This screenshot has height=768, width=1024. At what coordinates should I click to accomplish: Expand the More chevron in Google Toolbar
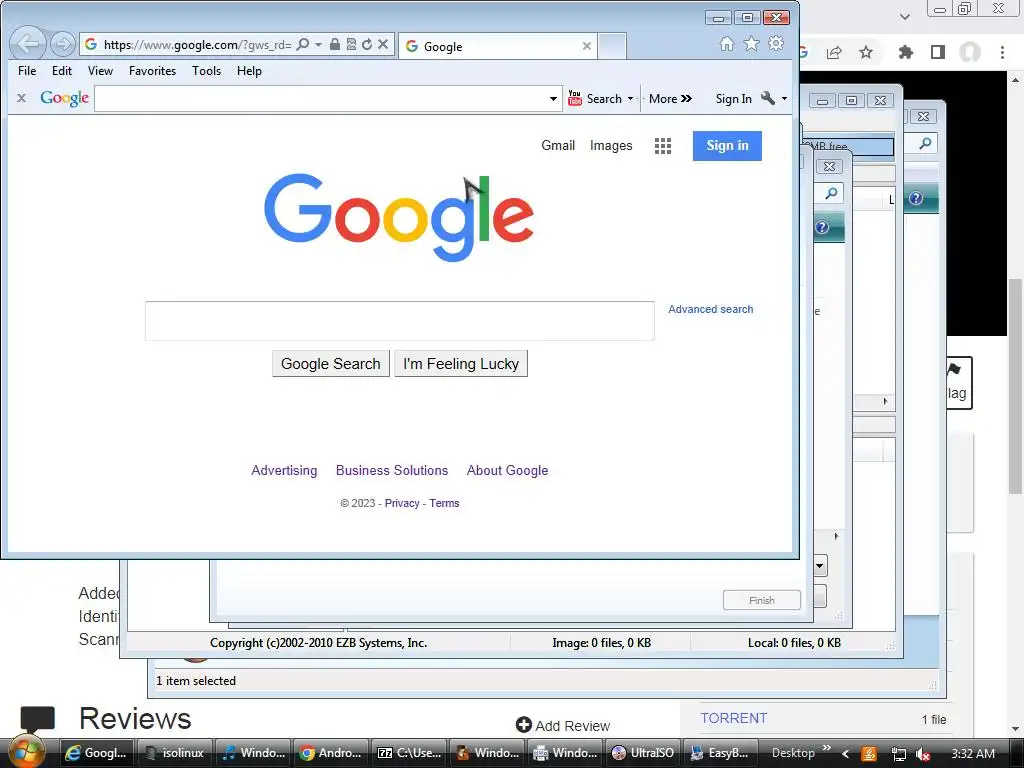(686, 99)
